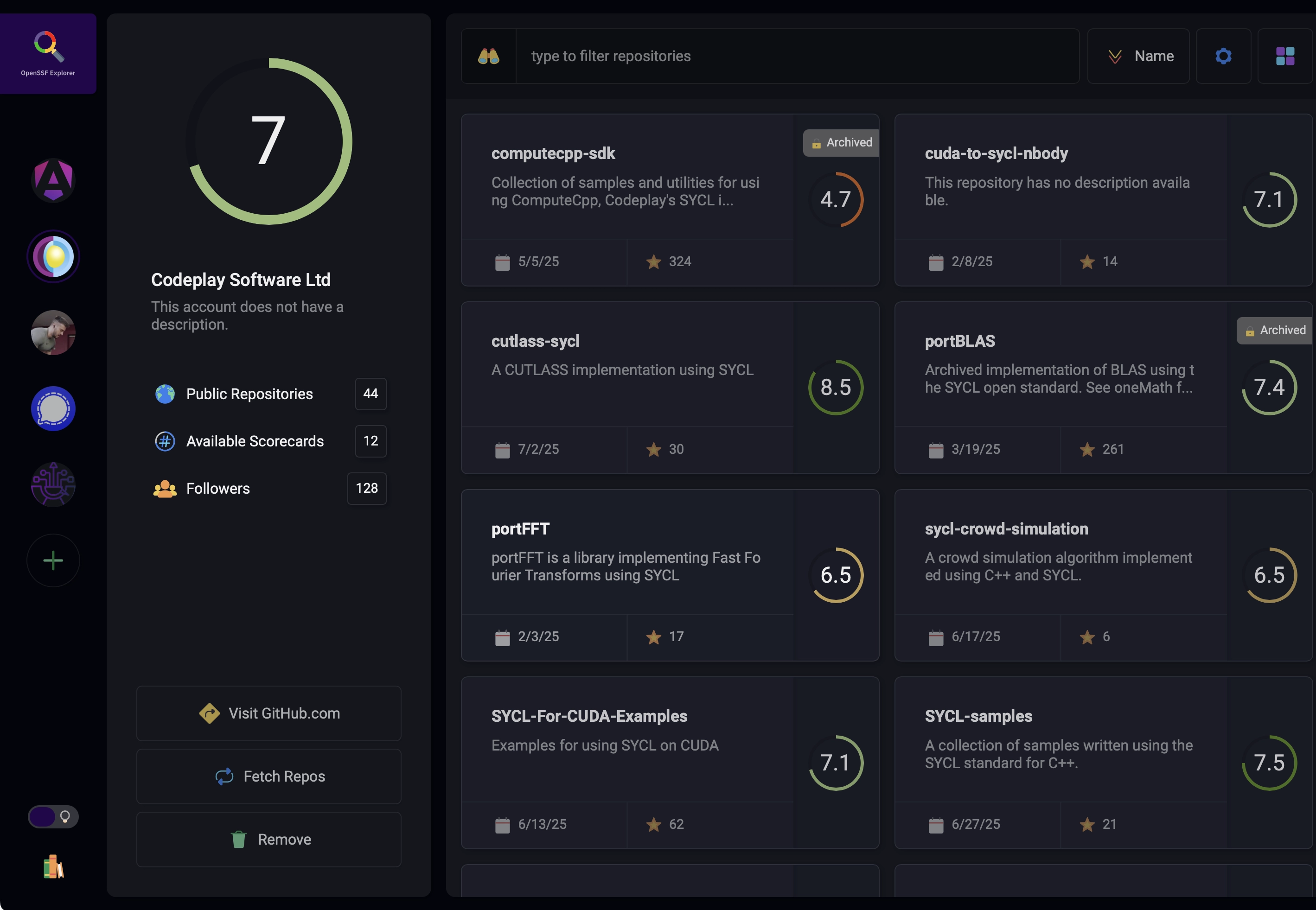Click the Archived badge on portBLAS

click(x=1274, y=330)
